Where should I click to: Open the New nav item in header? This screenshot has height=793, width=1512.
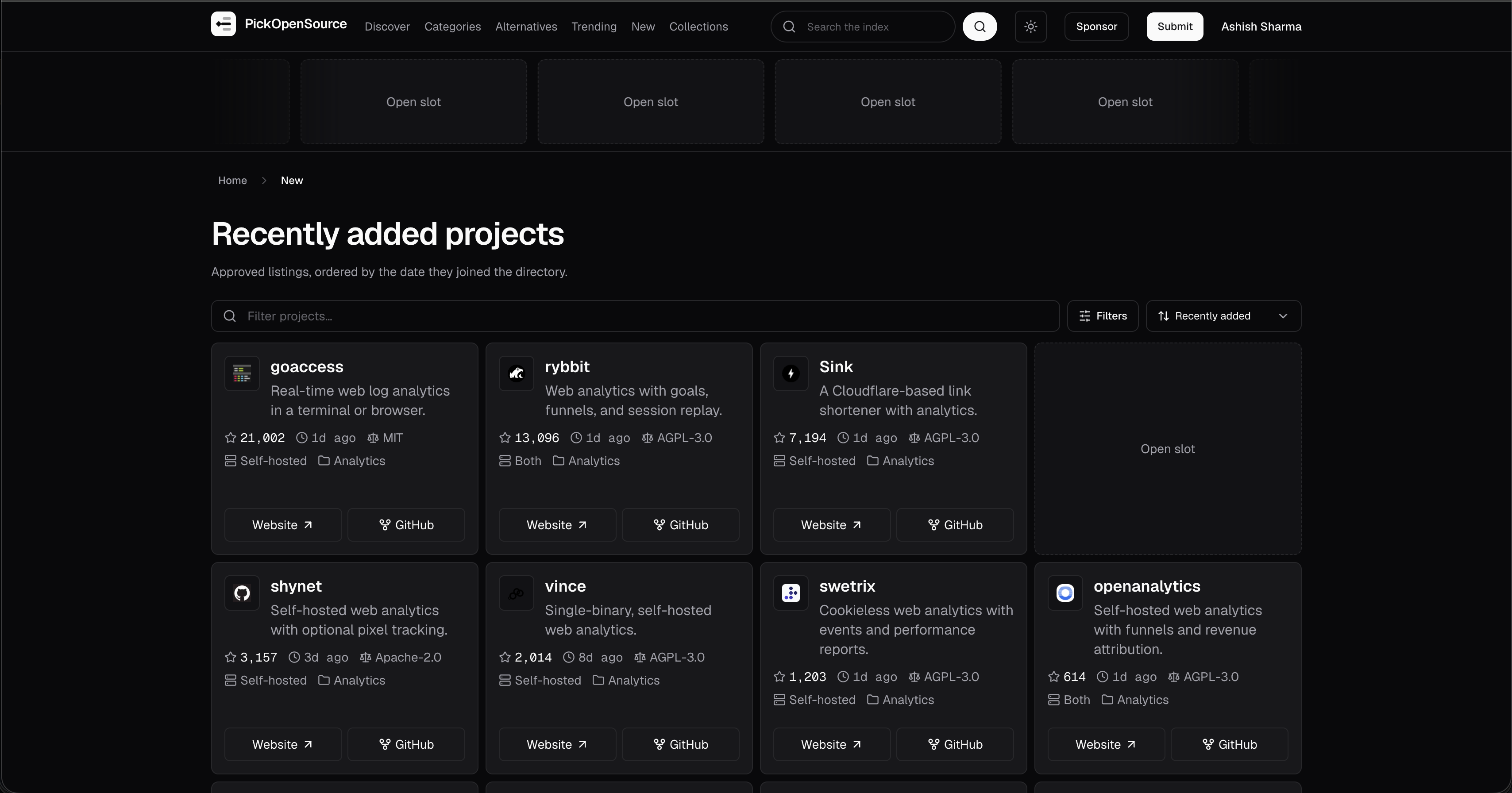click(x=643, y=27)
